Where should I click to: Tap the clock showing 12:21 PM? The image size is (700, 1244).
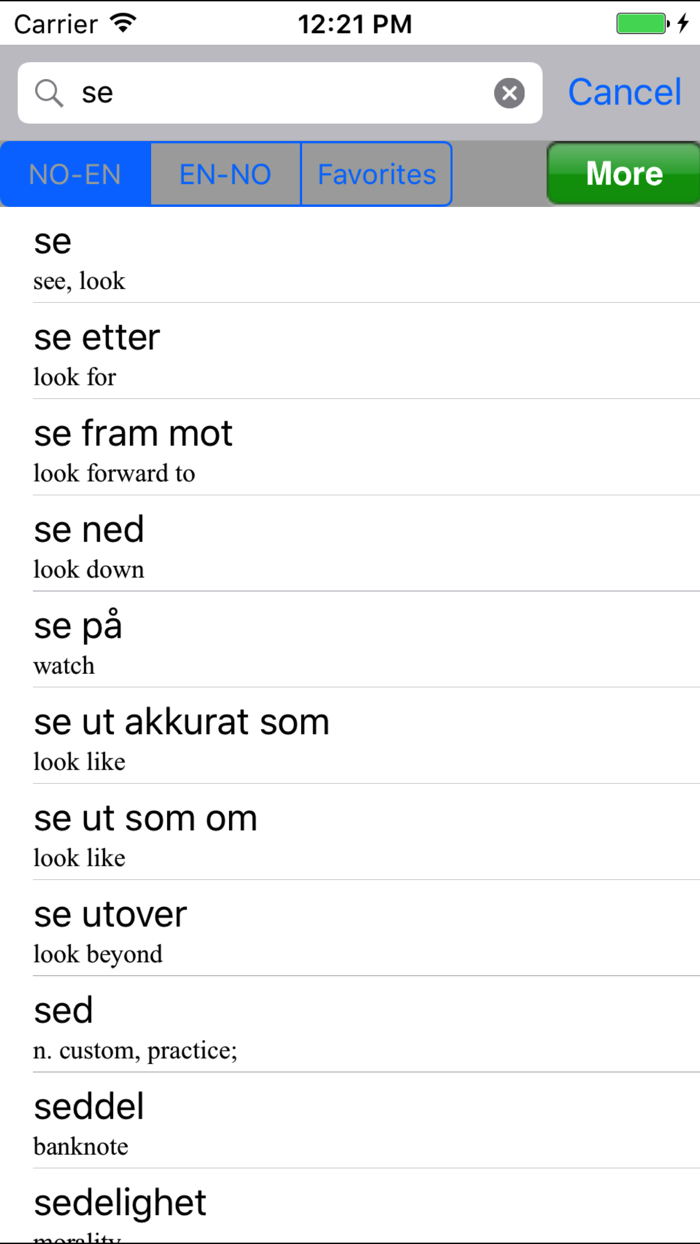[x=355, y=23]
